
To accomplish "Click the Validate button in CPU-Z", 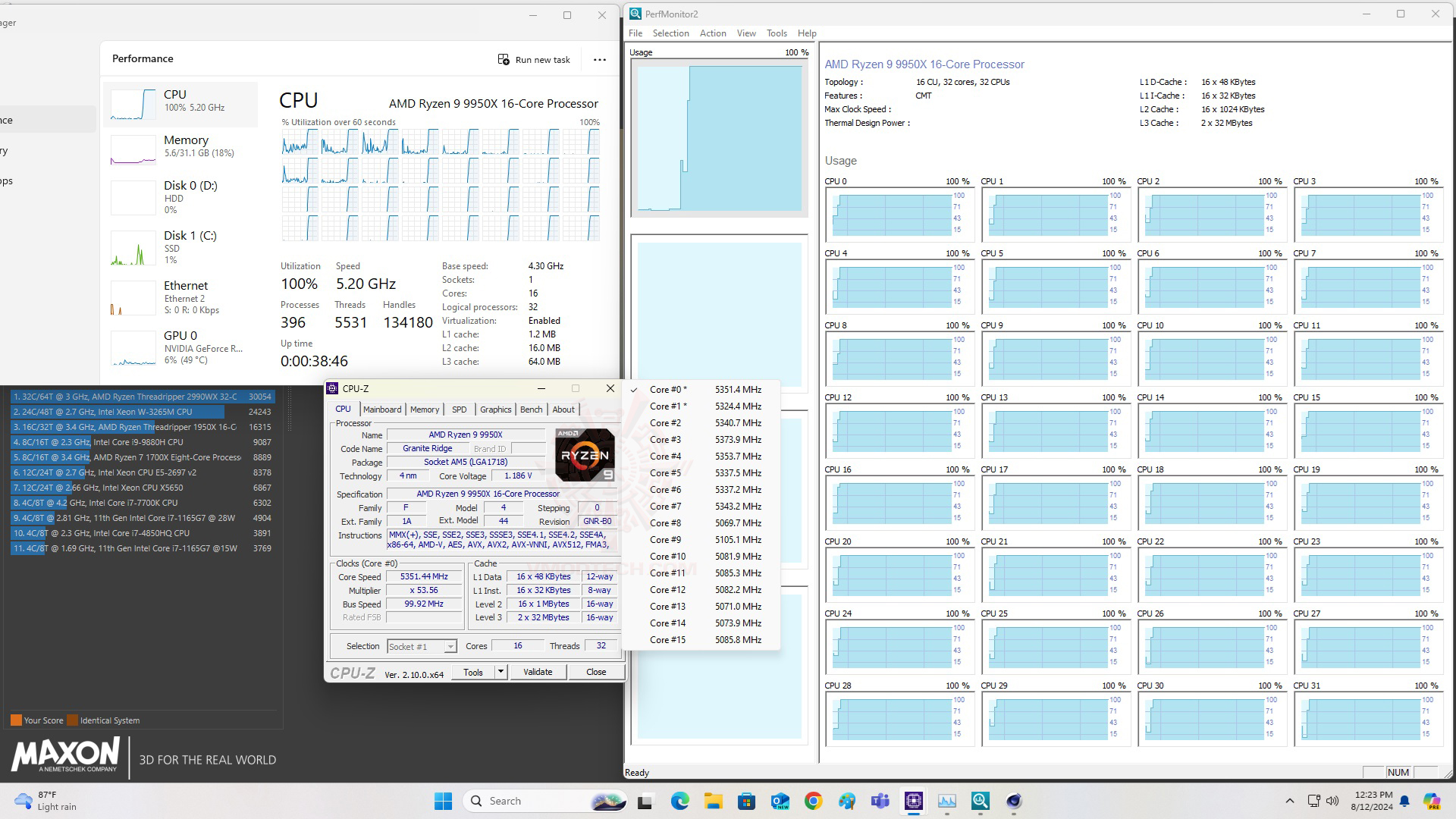I will click(x=538, y=672).
